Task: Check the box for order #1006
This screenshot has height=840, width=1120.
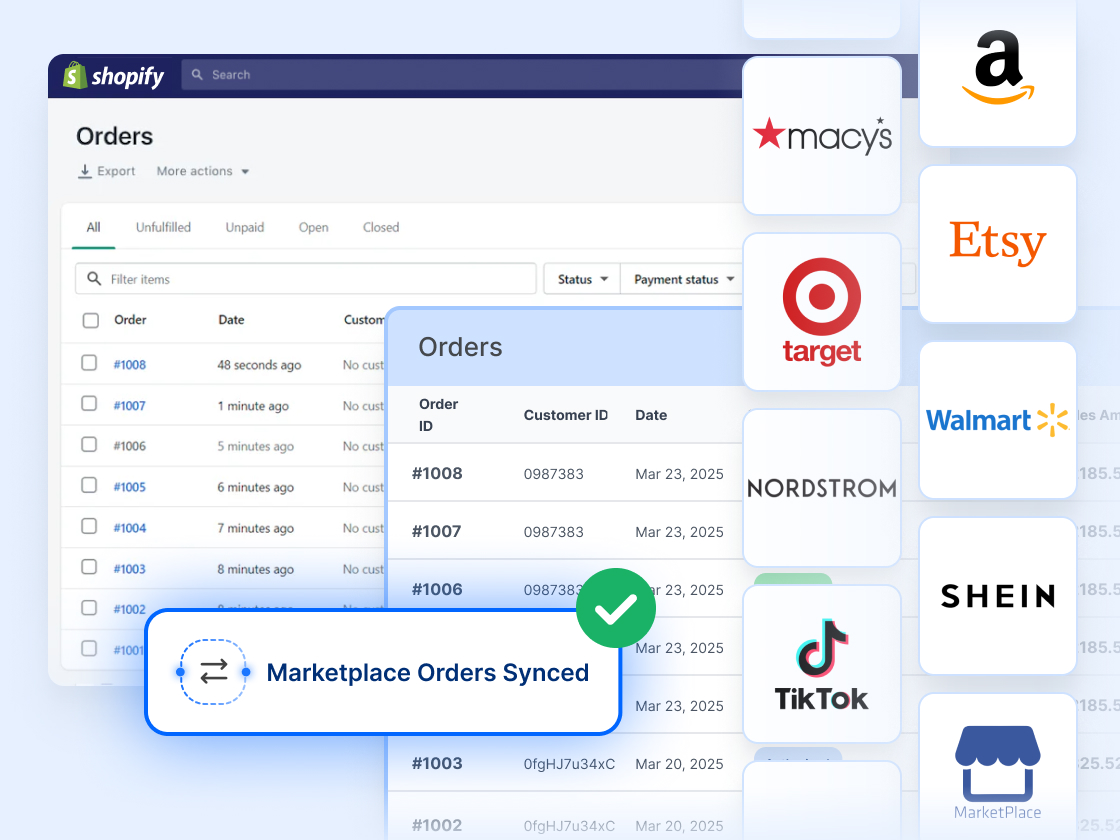Action: coord(89,444)
